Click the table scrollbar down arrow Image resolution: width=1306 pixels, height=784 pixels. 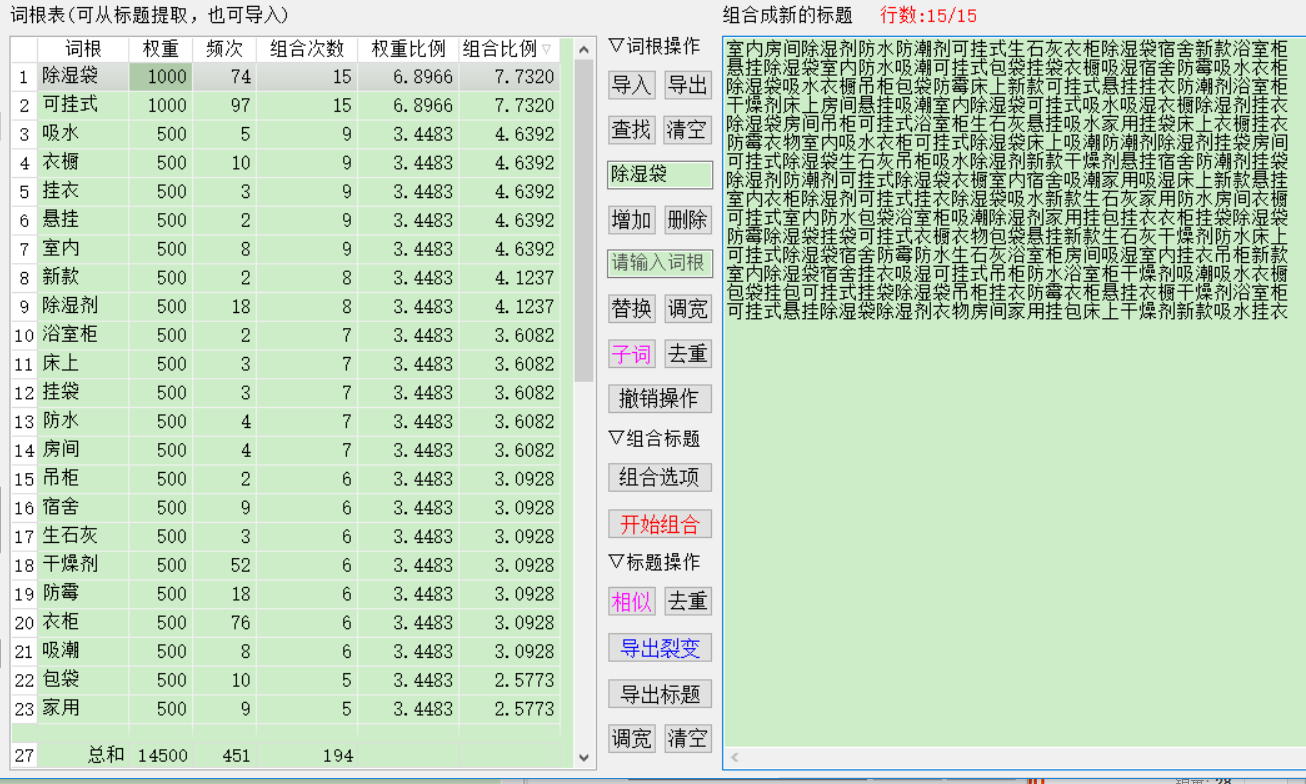584,757
